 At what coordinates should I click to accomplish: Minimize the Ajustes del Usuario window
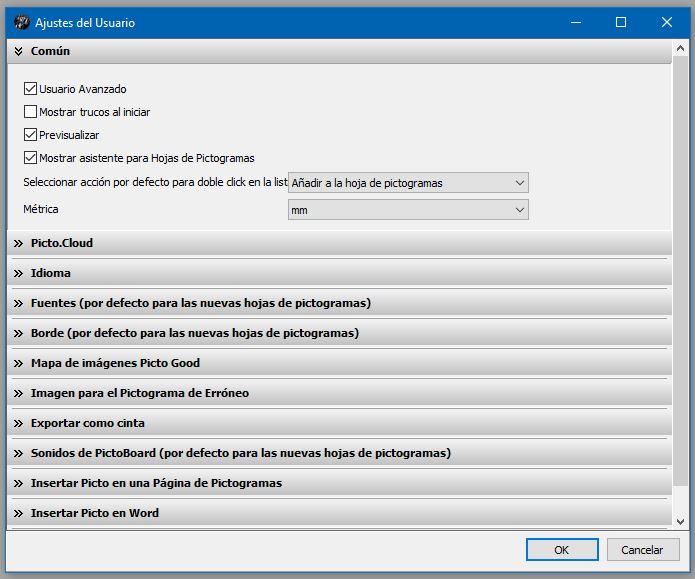[576, 22]
